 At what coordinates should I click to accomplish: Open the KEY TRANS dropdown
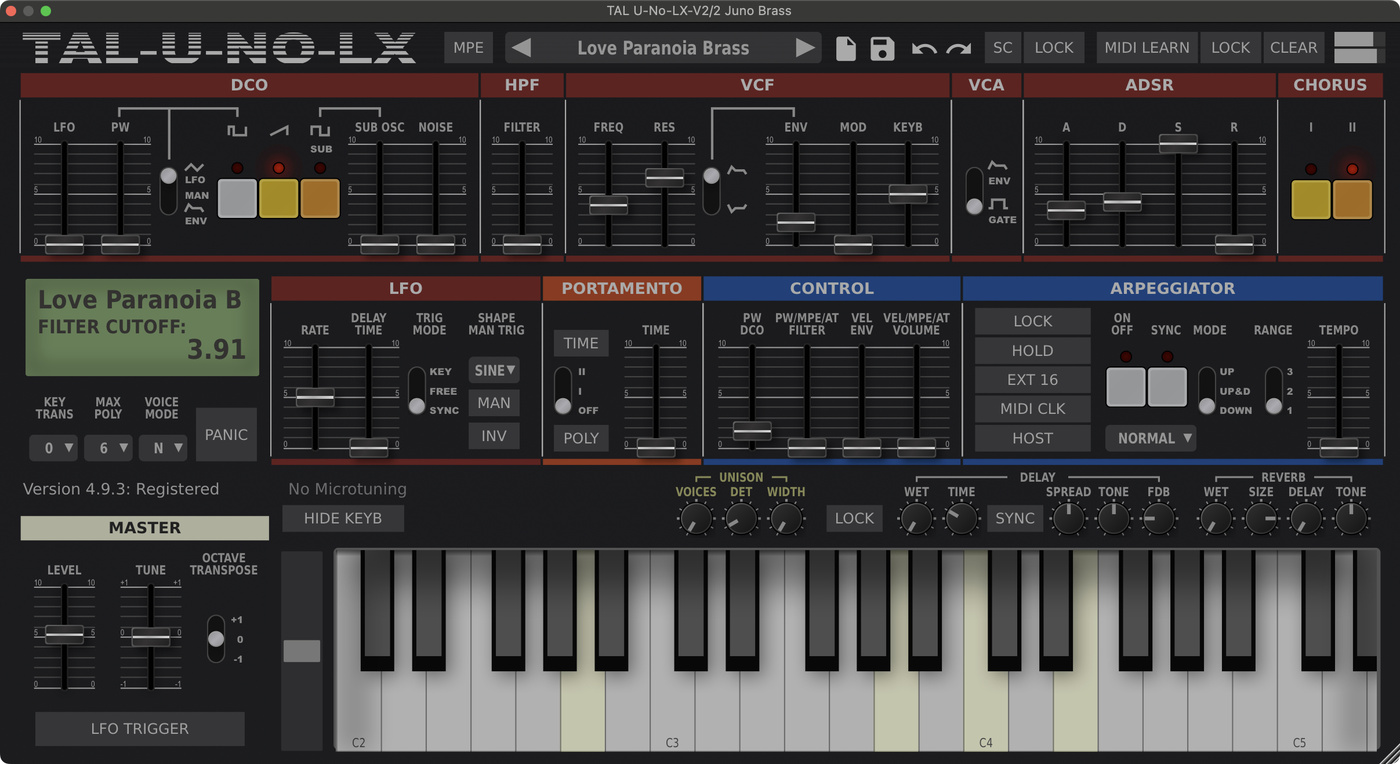54,448
